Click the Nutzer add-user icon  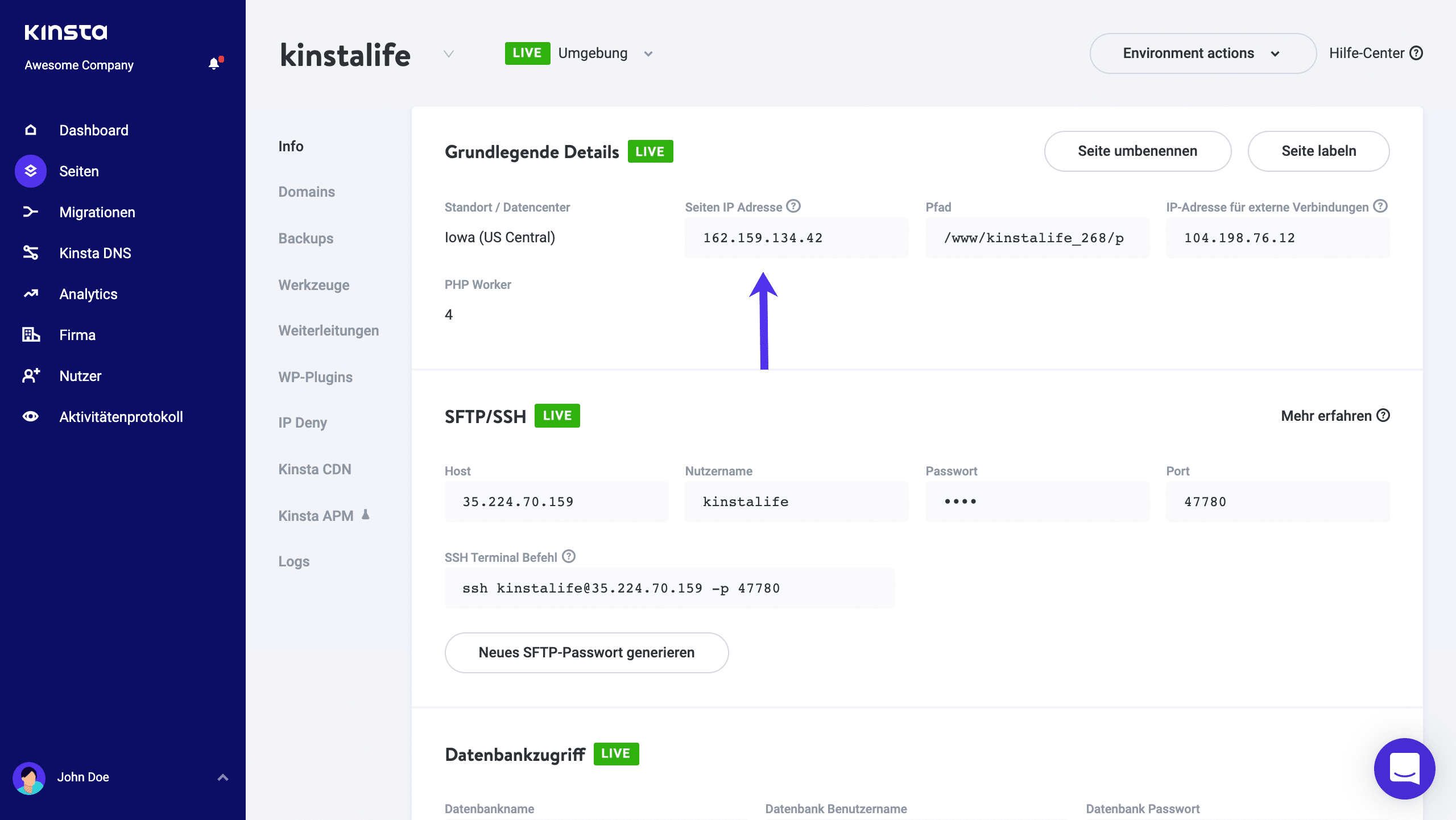click(x=31, y=376)
